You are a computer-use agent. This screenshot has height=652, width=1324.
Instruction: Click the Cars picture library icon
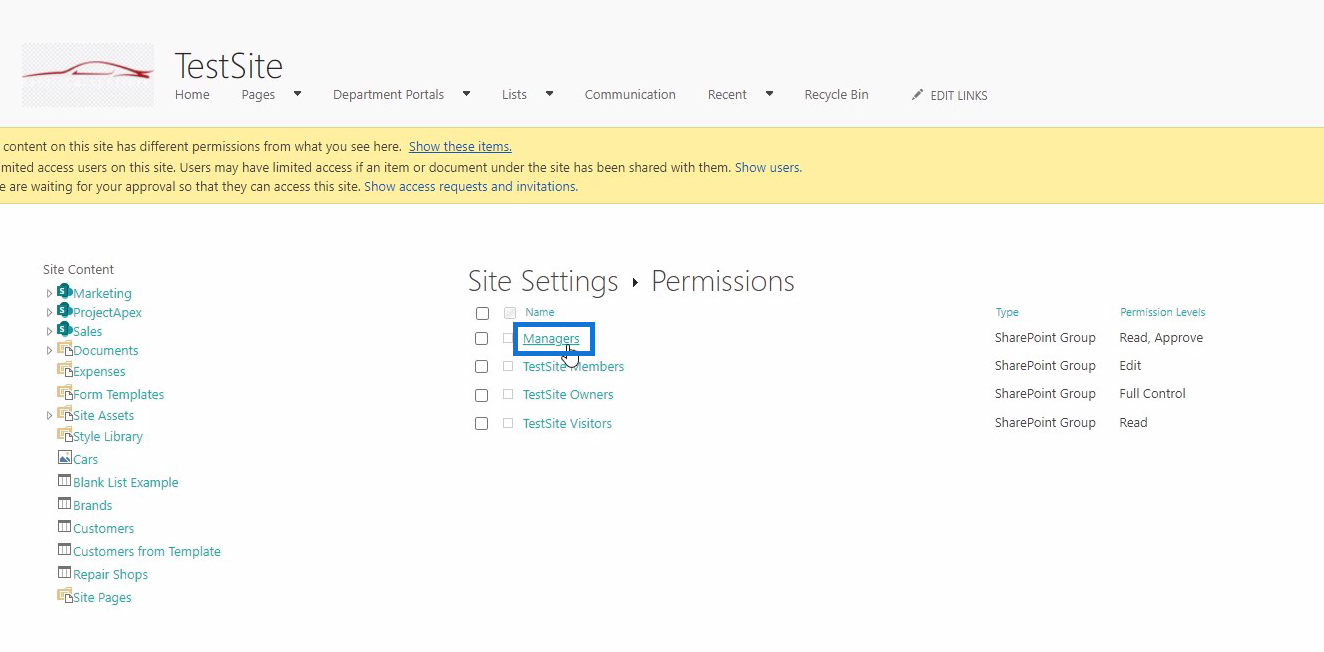pyautogui.click(x=65, y=458)
